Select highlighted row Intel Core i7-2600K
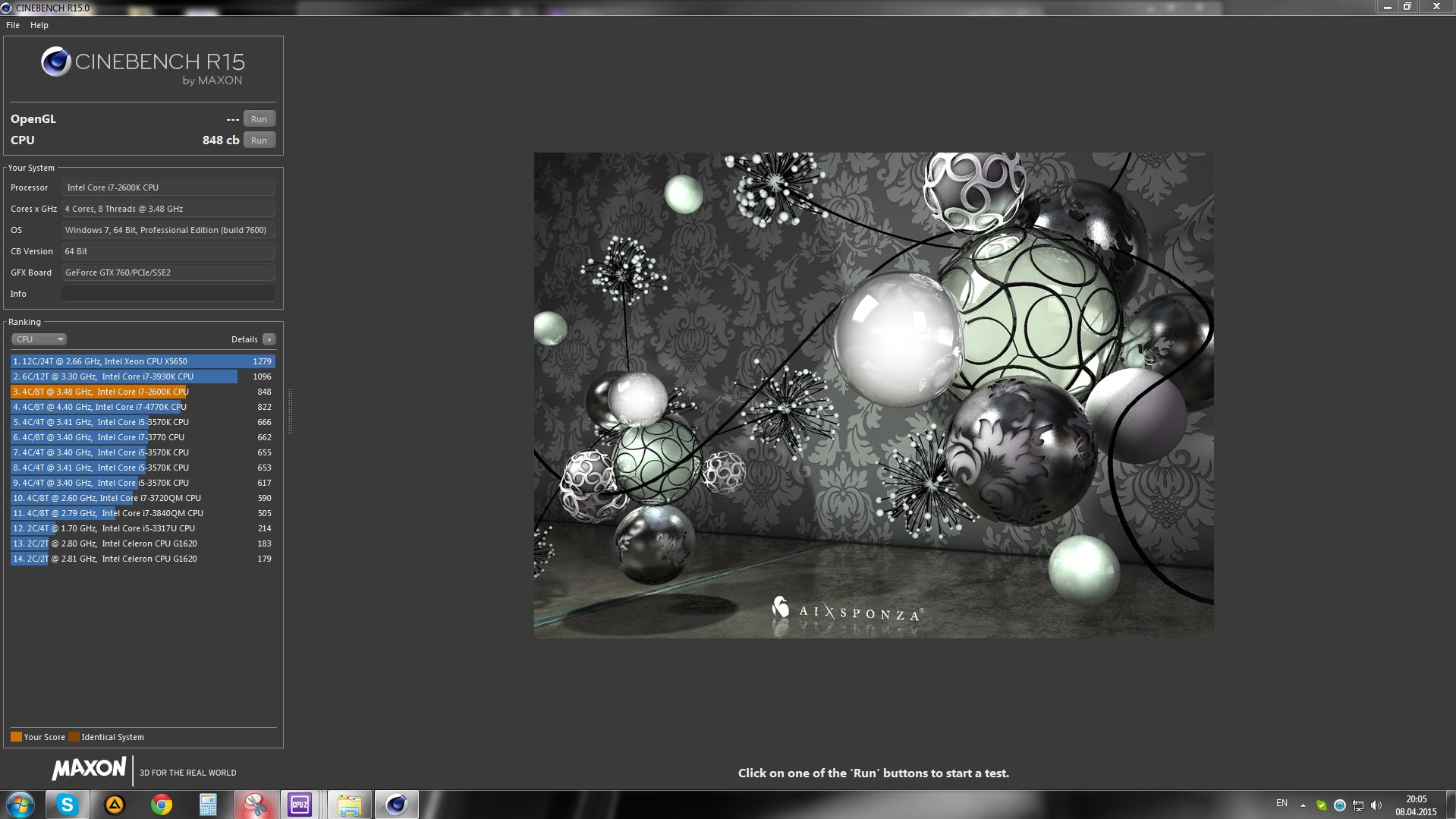 (143, 392)
